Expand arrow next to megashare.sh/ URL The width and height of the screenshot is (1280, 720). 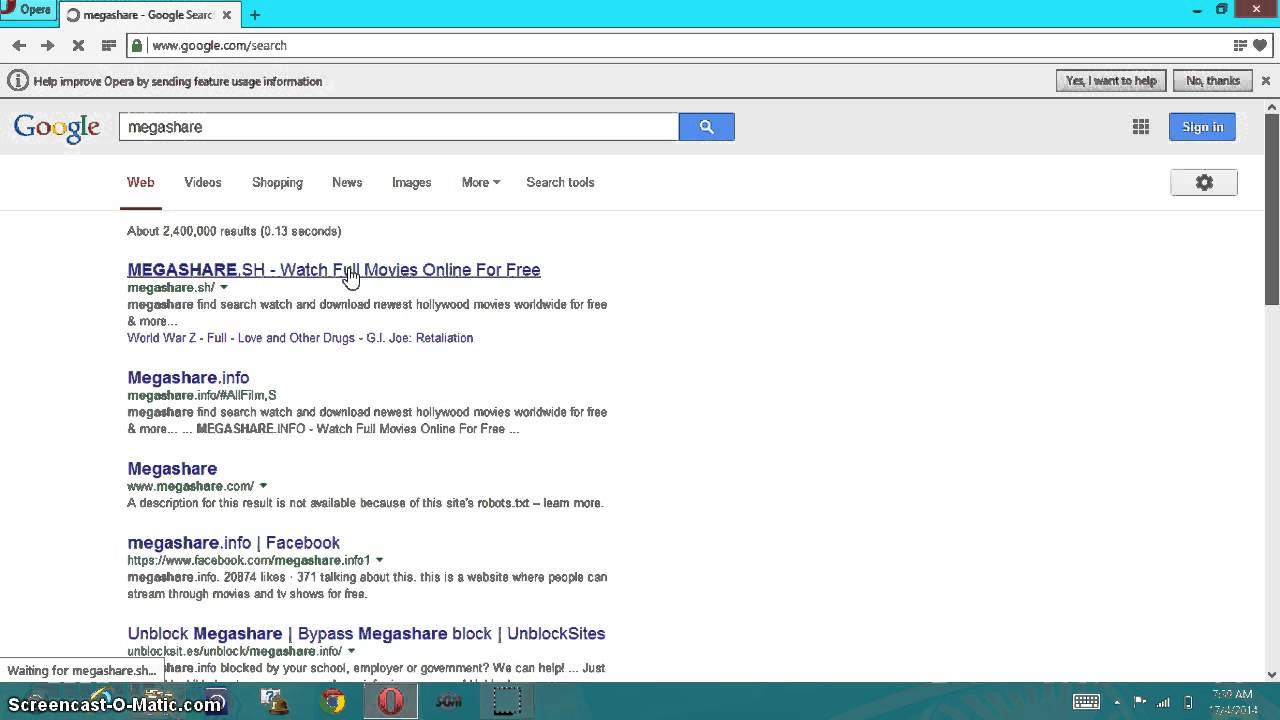point(224,288)
